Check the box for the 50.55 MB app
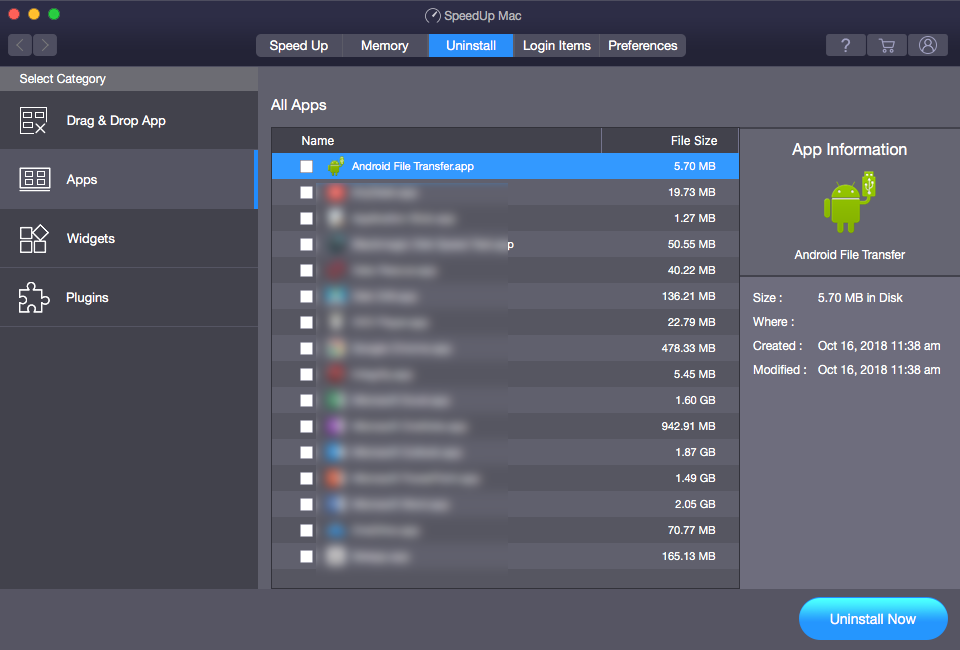Viewport: 960px width, 650px height. 306,244
